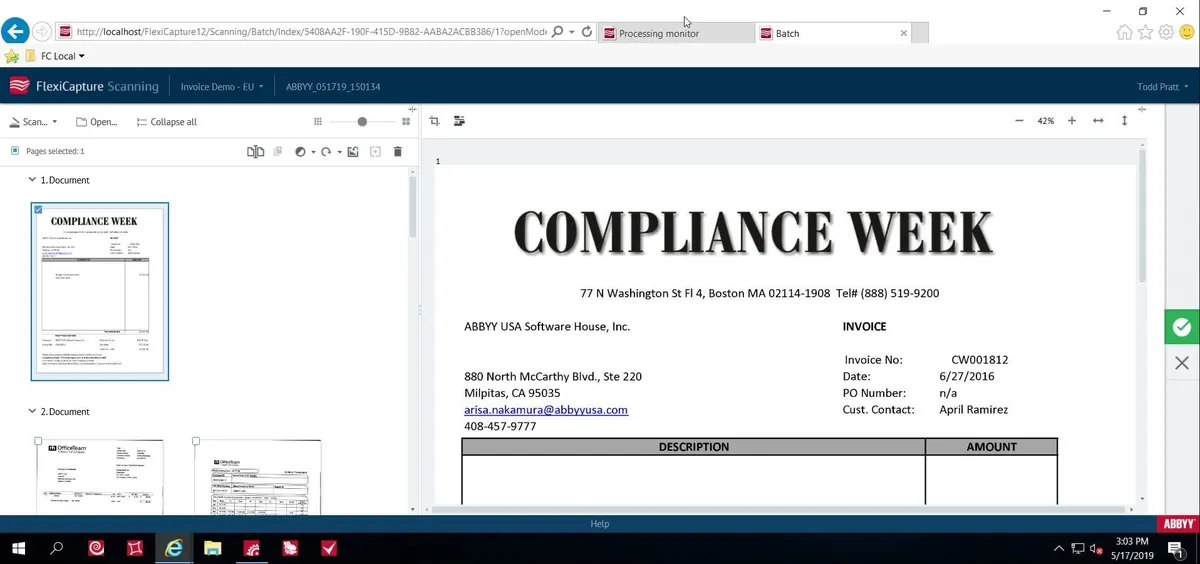Fit page to height icon
This screenshot has height=564, width=1200.
click(1124, 120)
